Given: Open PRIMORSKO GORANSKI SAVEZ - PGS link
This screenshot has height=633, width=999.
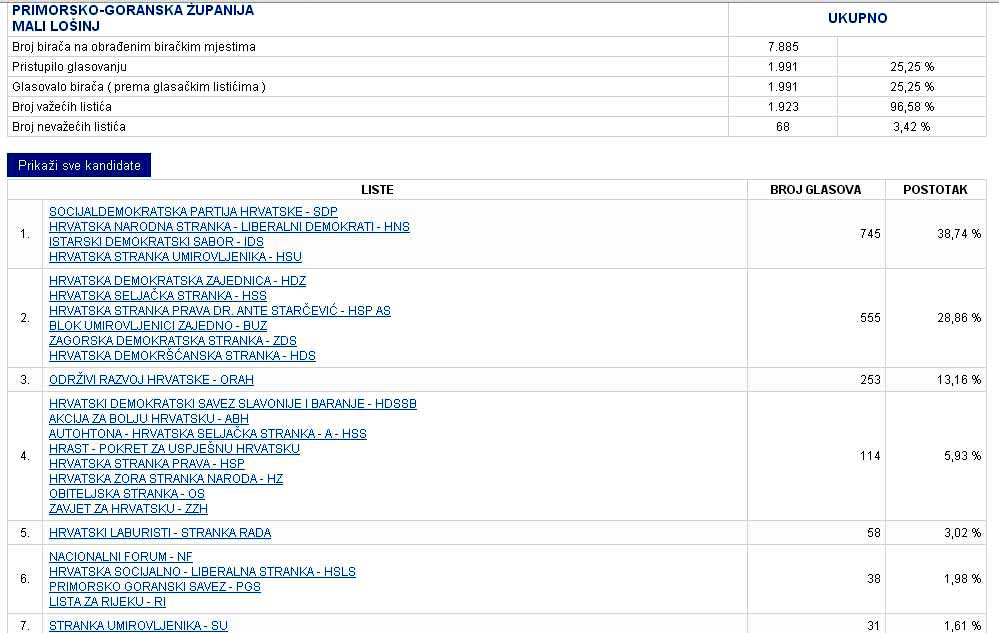Looking at the screenshot, I should 155,587.
